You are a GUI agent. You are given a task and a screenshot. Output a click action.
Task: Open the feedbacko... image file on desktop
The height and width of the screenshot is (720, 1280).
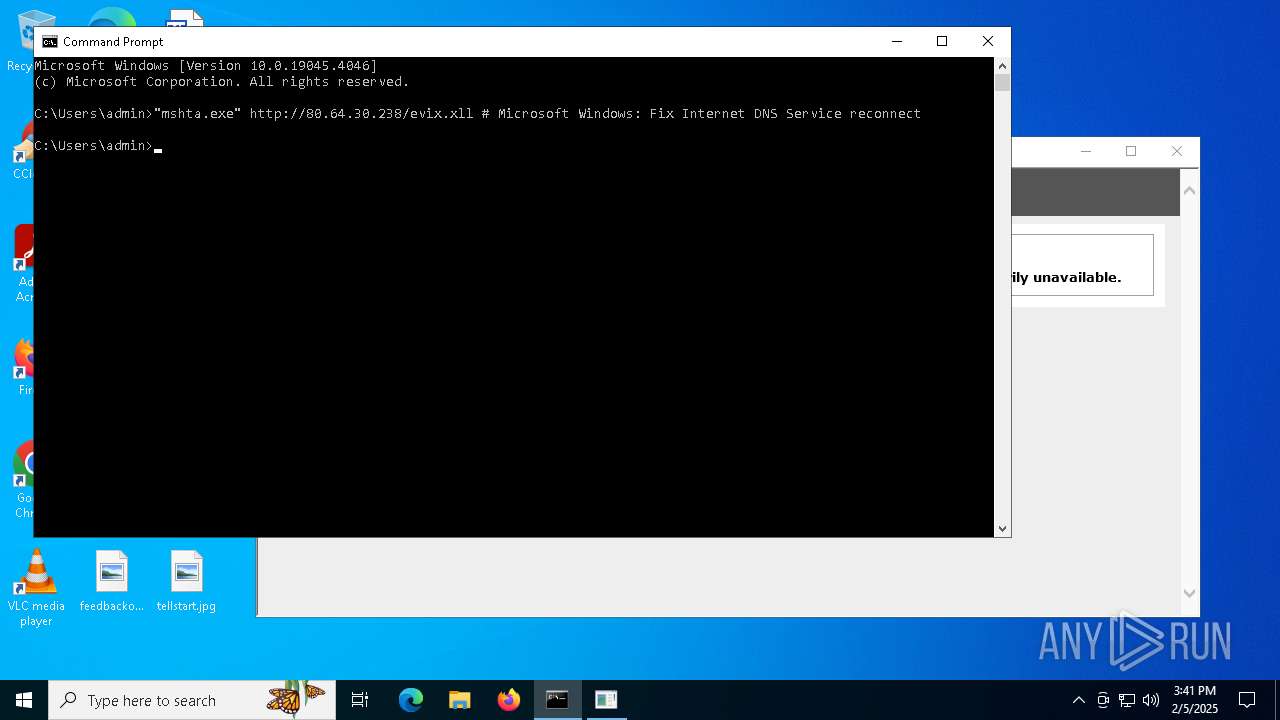(x=112, y=582)
